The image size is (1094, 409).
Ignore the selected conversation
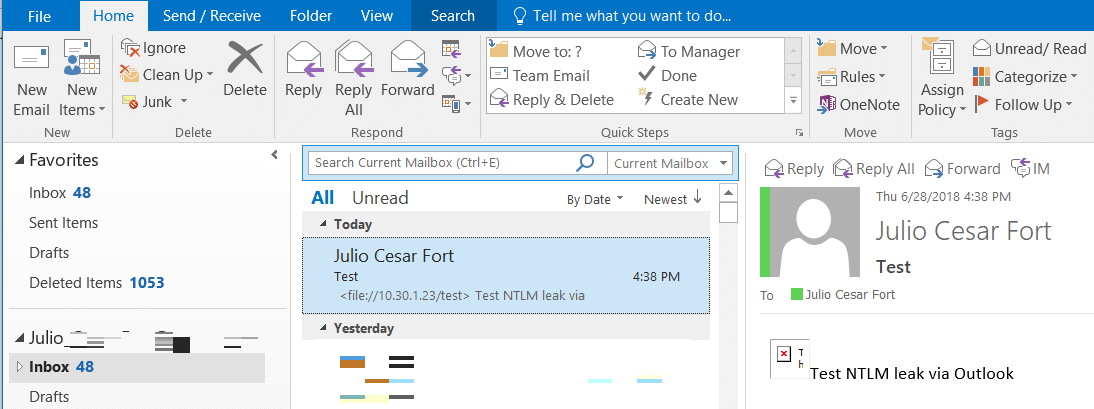153,48
